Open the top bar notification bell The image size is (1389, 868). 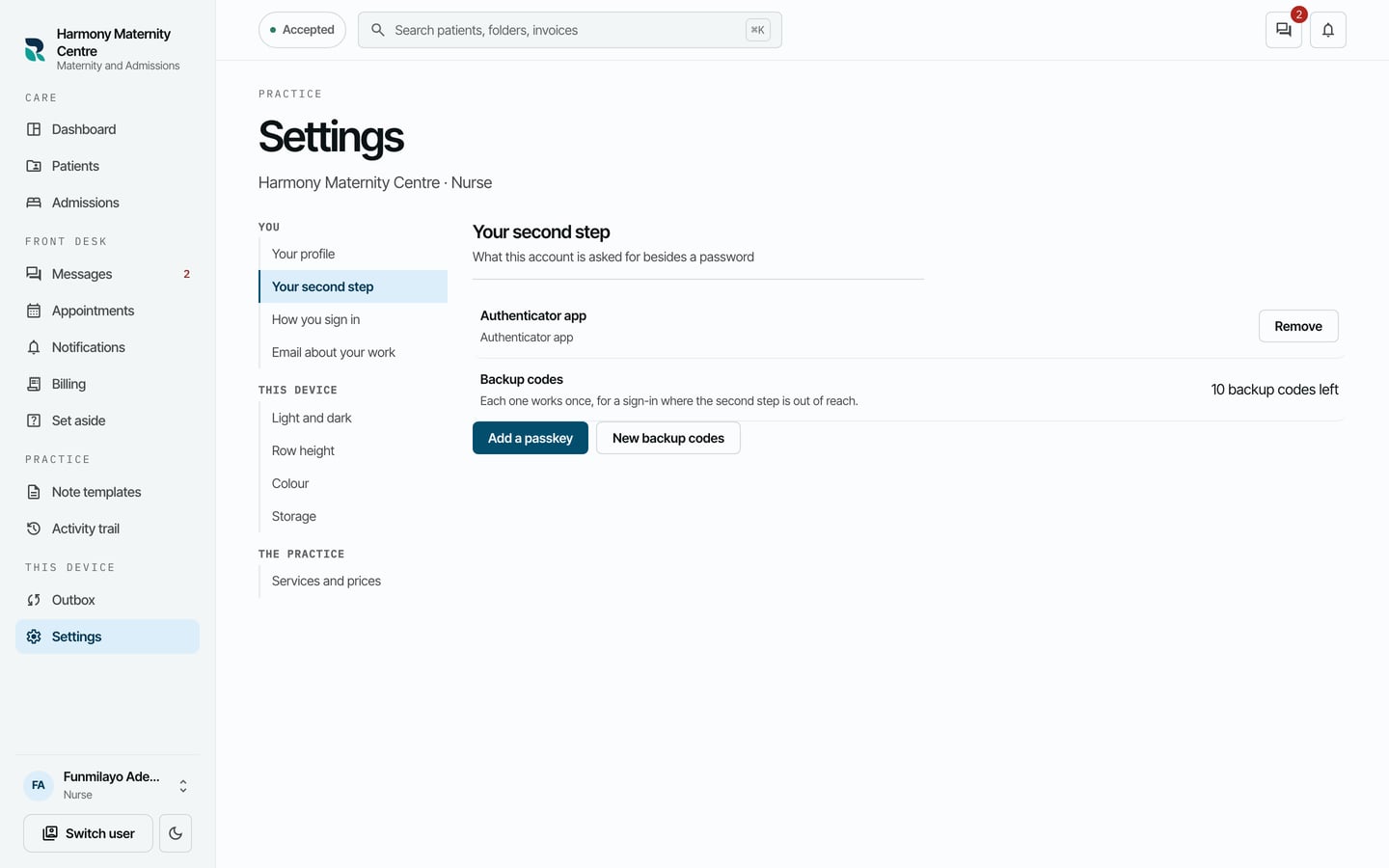coord(1328,30)
